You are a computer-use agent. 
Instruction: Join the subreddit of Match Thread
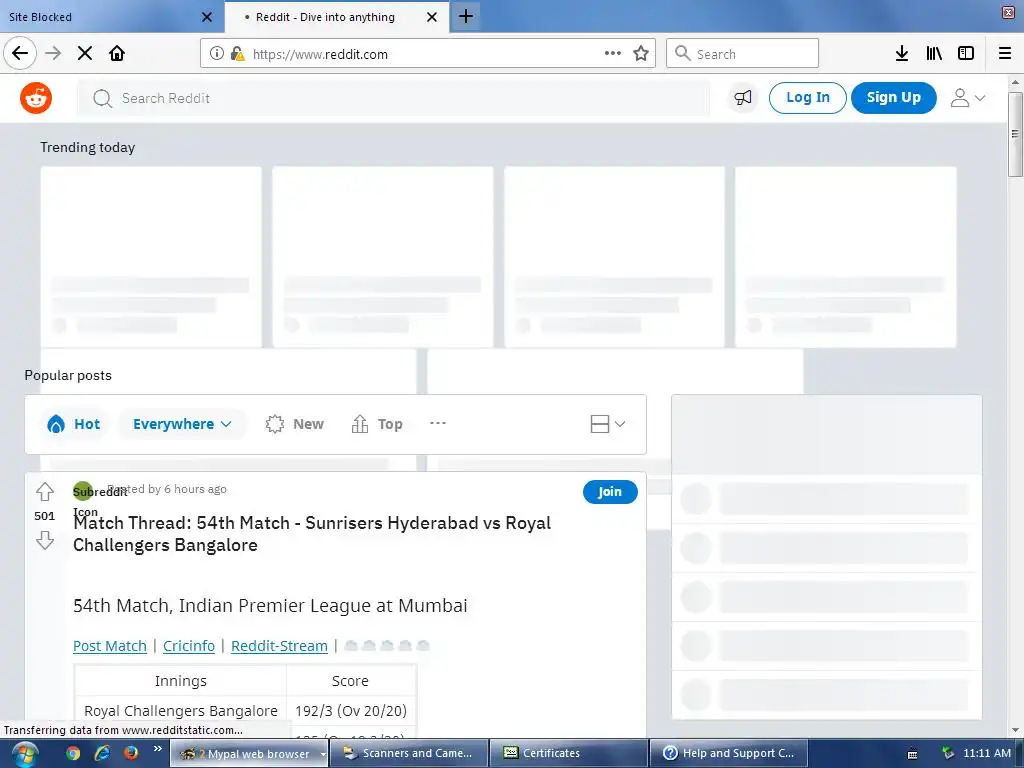point(610,492)
